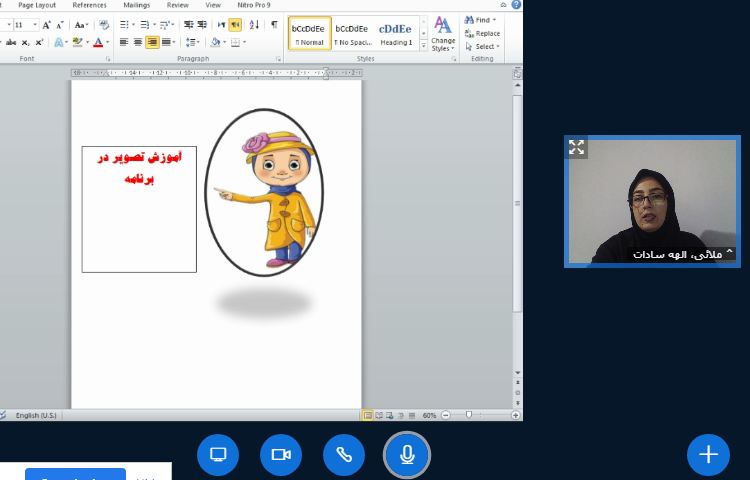Viewport: 750px width, 480px height.
Task: Click the Borders icon
Action: 235,43
